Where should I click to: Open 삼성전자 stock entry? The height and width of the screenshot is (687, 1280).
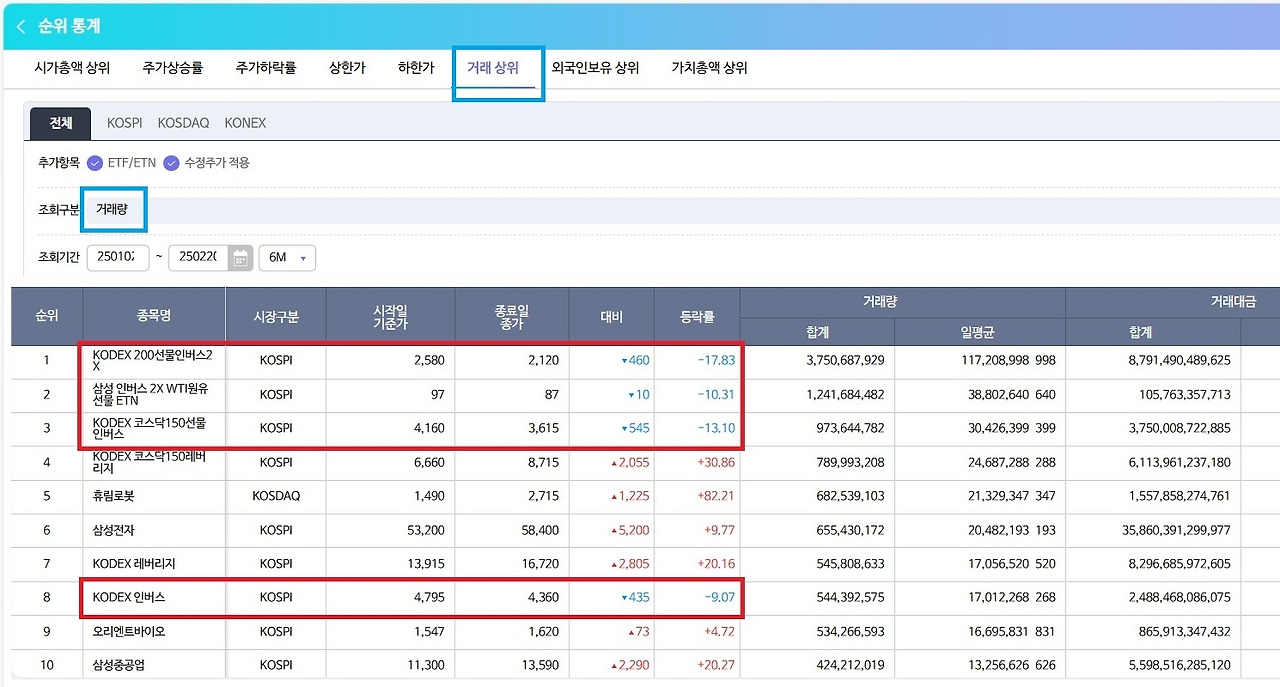[115, 530]
